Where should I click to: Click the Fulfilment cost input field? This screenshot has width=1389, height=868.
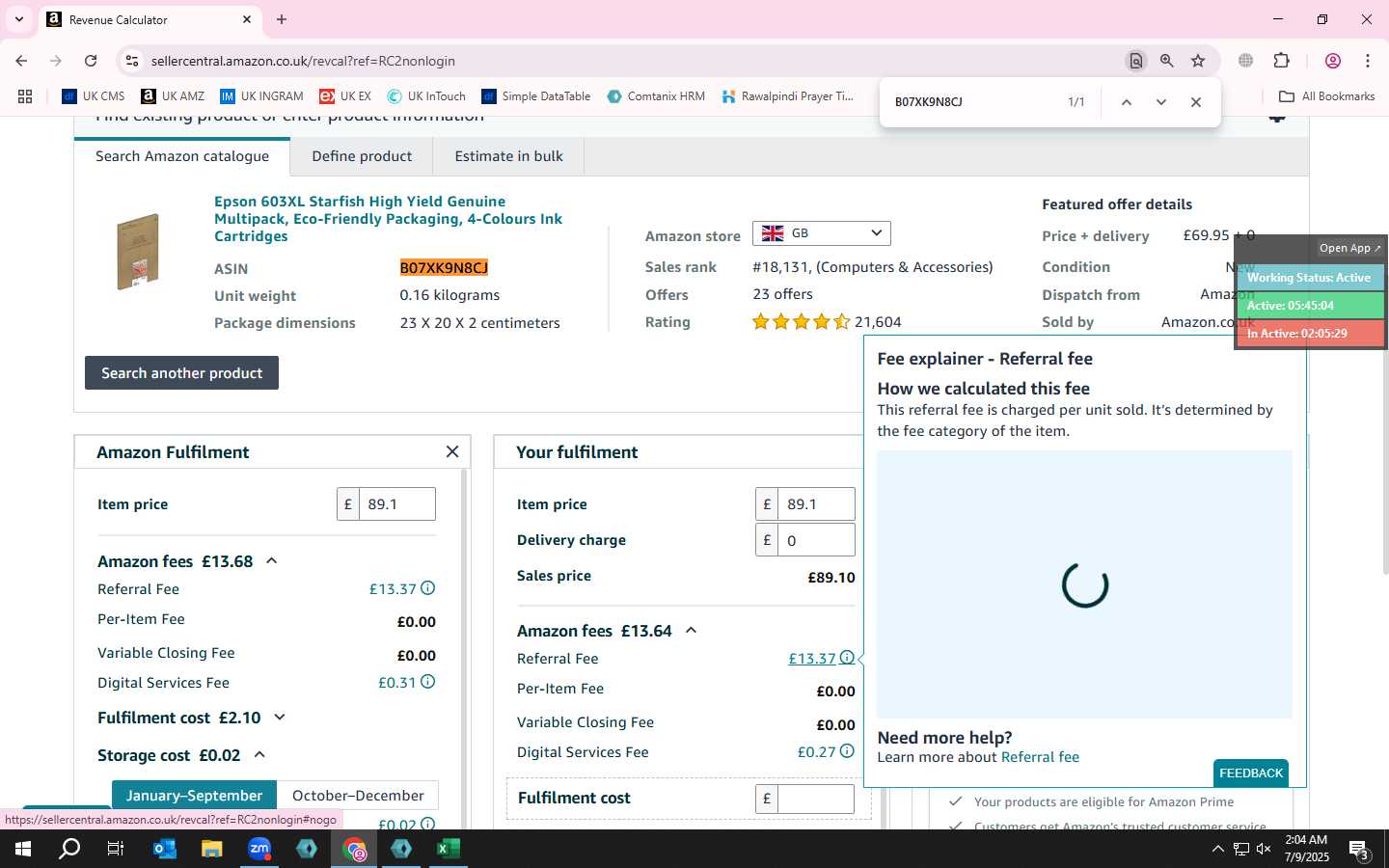coord(816,799)
